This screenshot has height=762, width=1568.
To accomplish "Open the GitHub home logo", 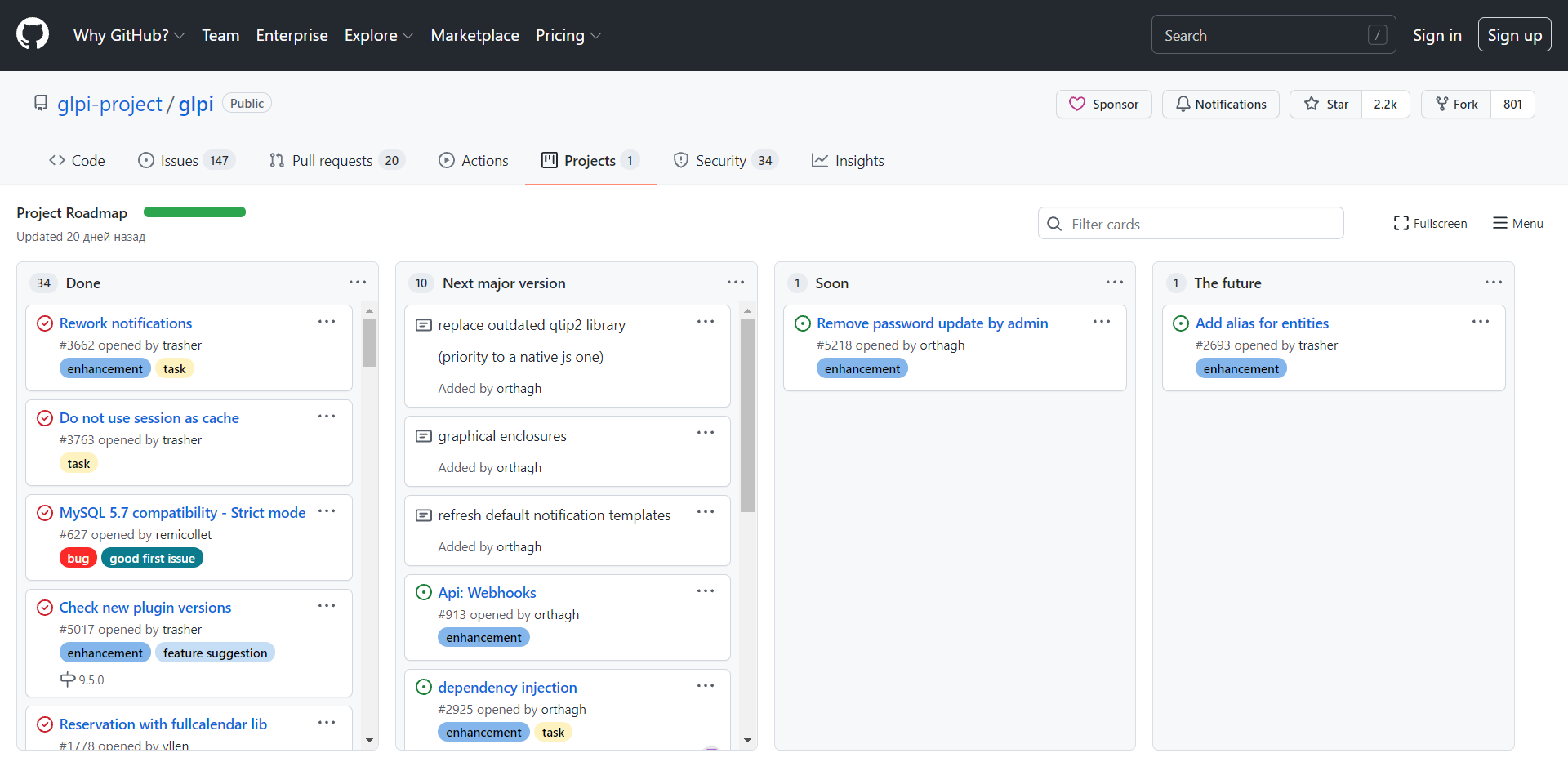I will (x=33, y=34).
